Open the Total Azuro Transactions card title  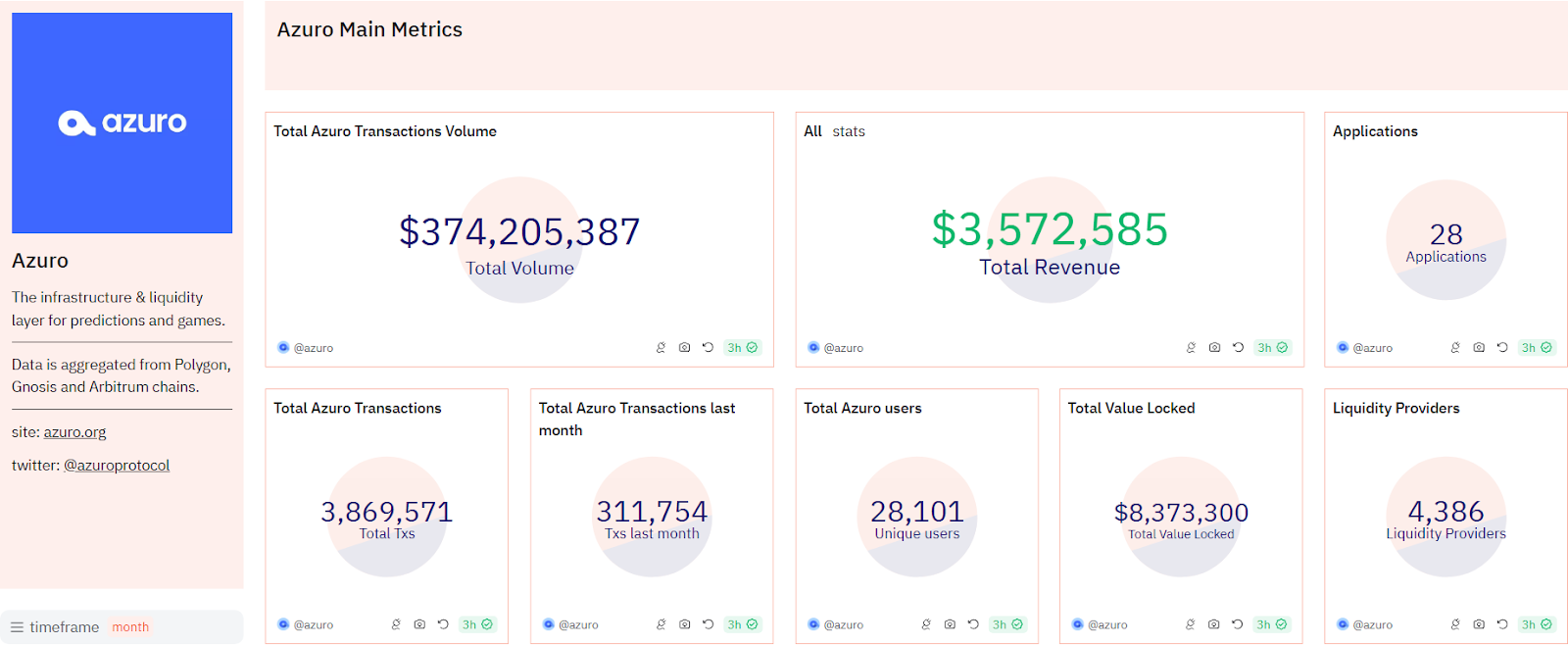pos(358,408)
